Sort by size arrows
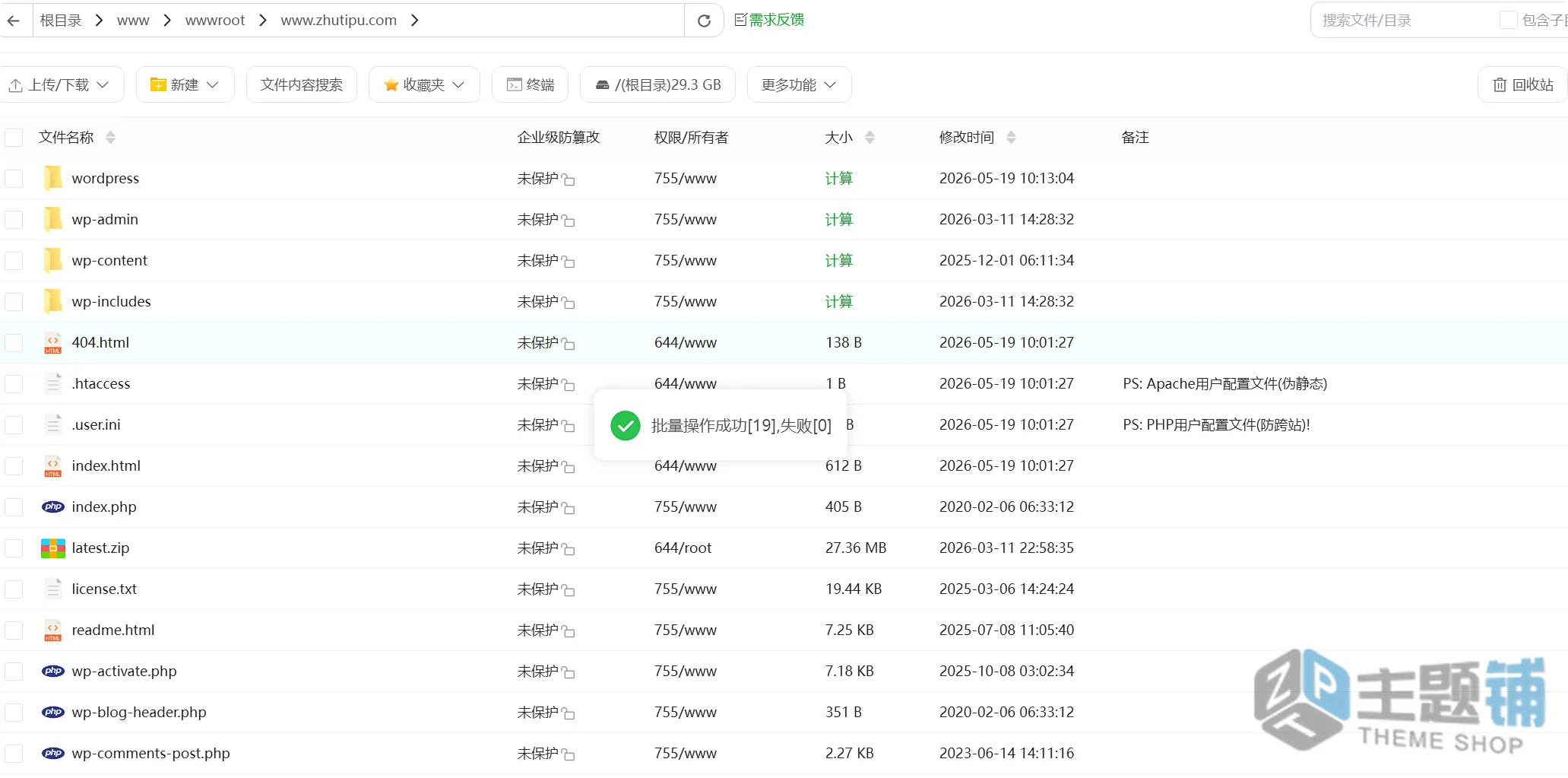1568x778 pixels. (x=870, y=138)
